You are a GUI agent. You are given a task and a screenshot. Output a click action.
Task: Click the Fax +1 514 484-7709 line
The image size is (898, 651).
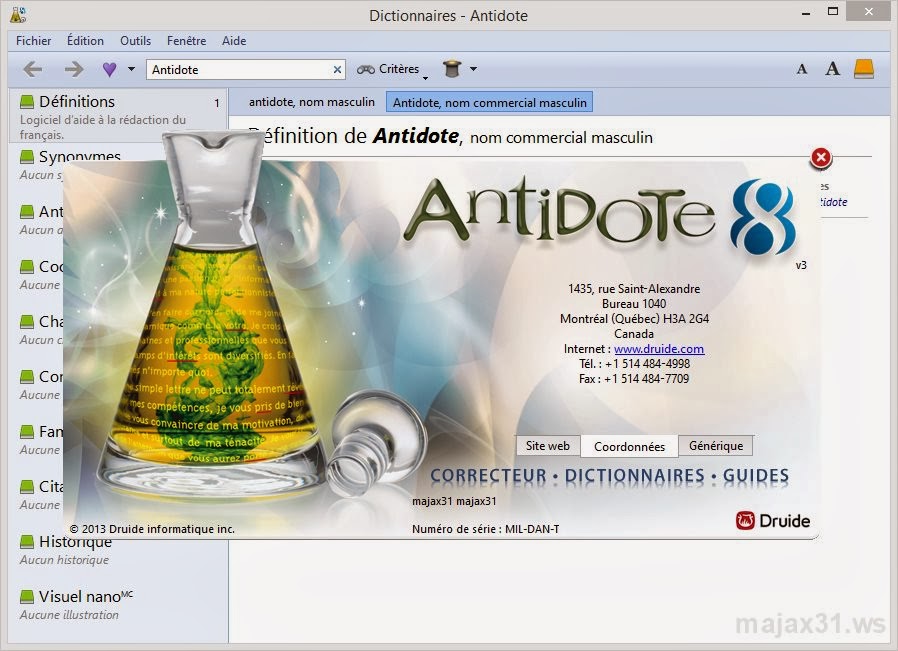[x=634, y=378]
